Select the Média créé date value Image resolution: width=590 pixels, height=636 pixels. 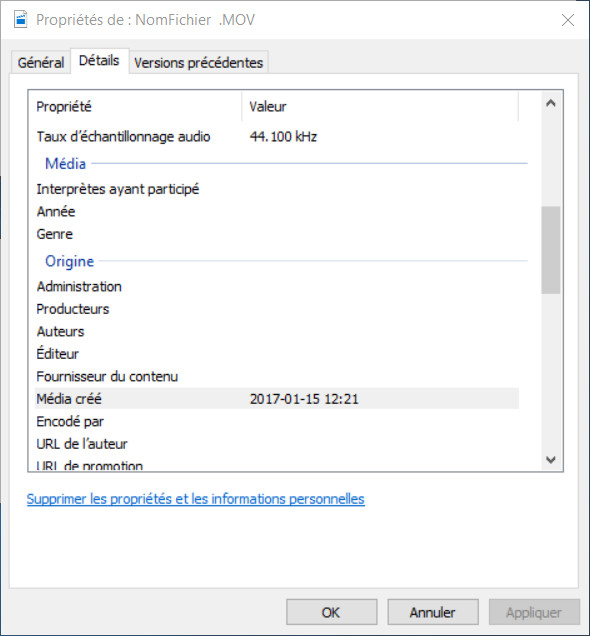click(x=304, y=399)
